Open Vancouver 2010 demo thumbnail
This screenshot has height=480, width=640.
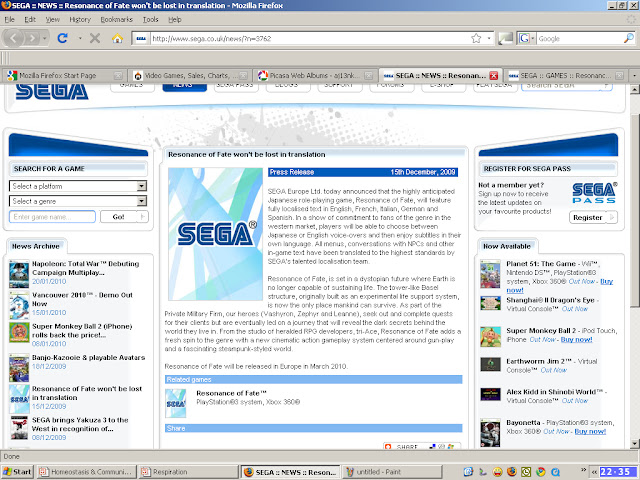(19, 305)
